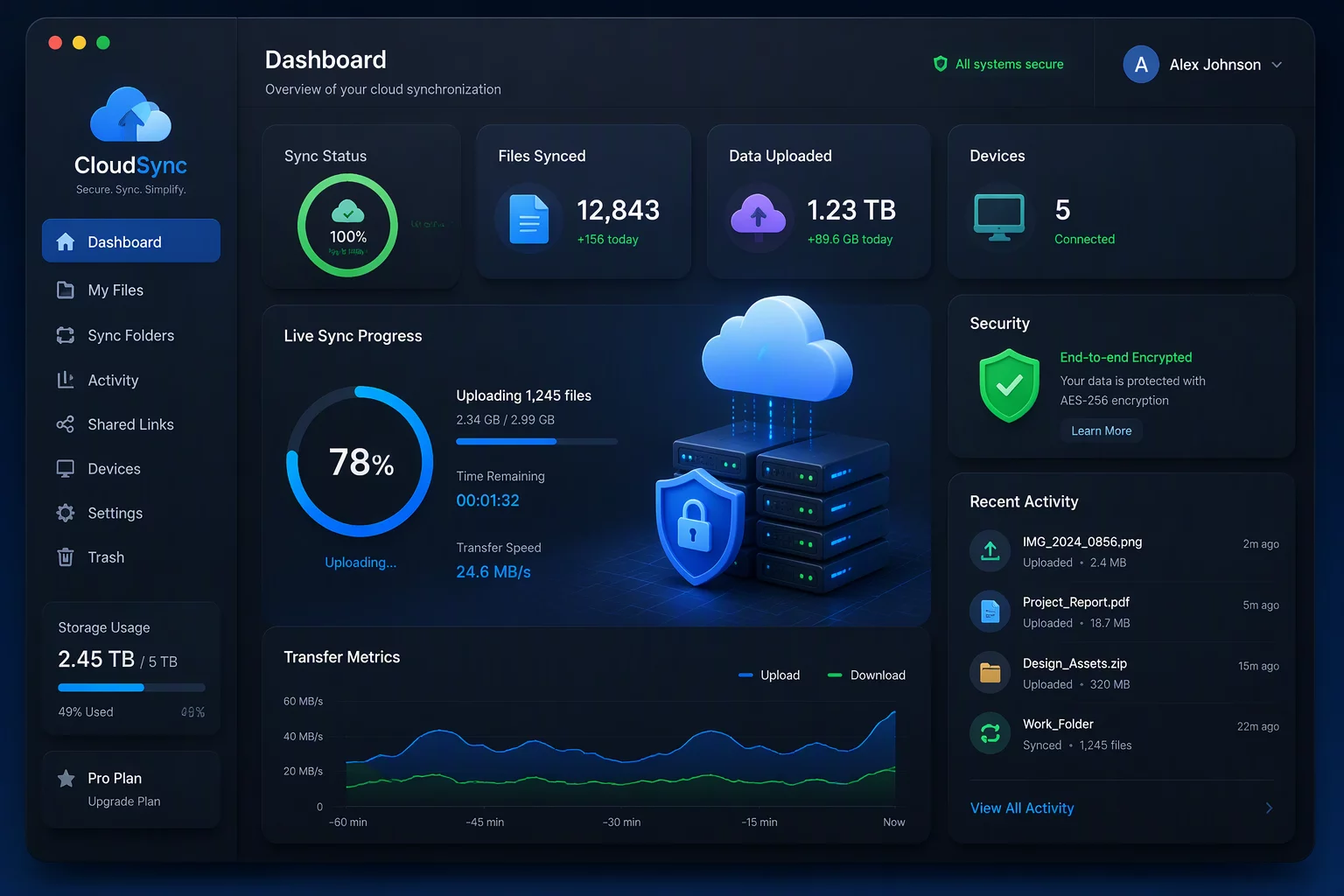Click the folder icon beside Design_Assets.zip

click(990, 673)
